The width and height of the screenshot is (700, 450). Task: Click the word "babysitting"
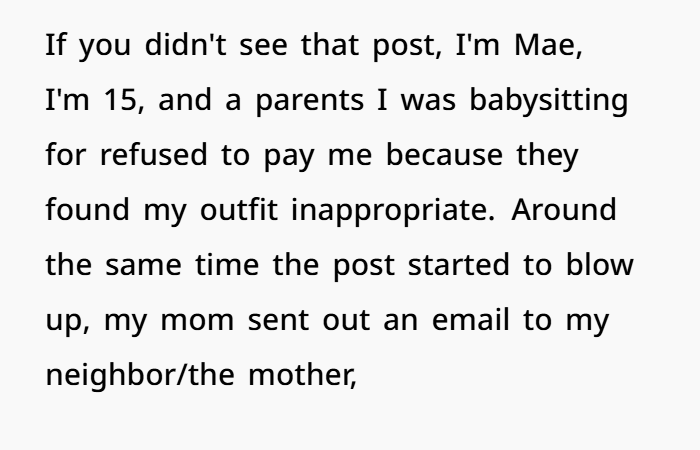(x=549, y=100)
